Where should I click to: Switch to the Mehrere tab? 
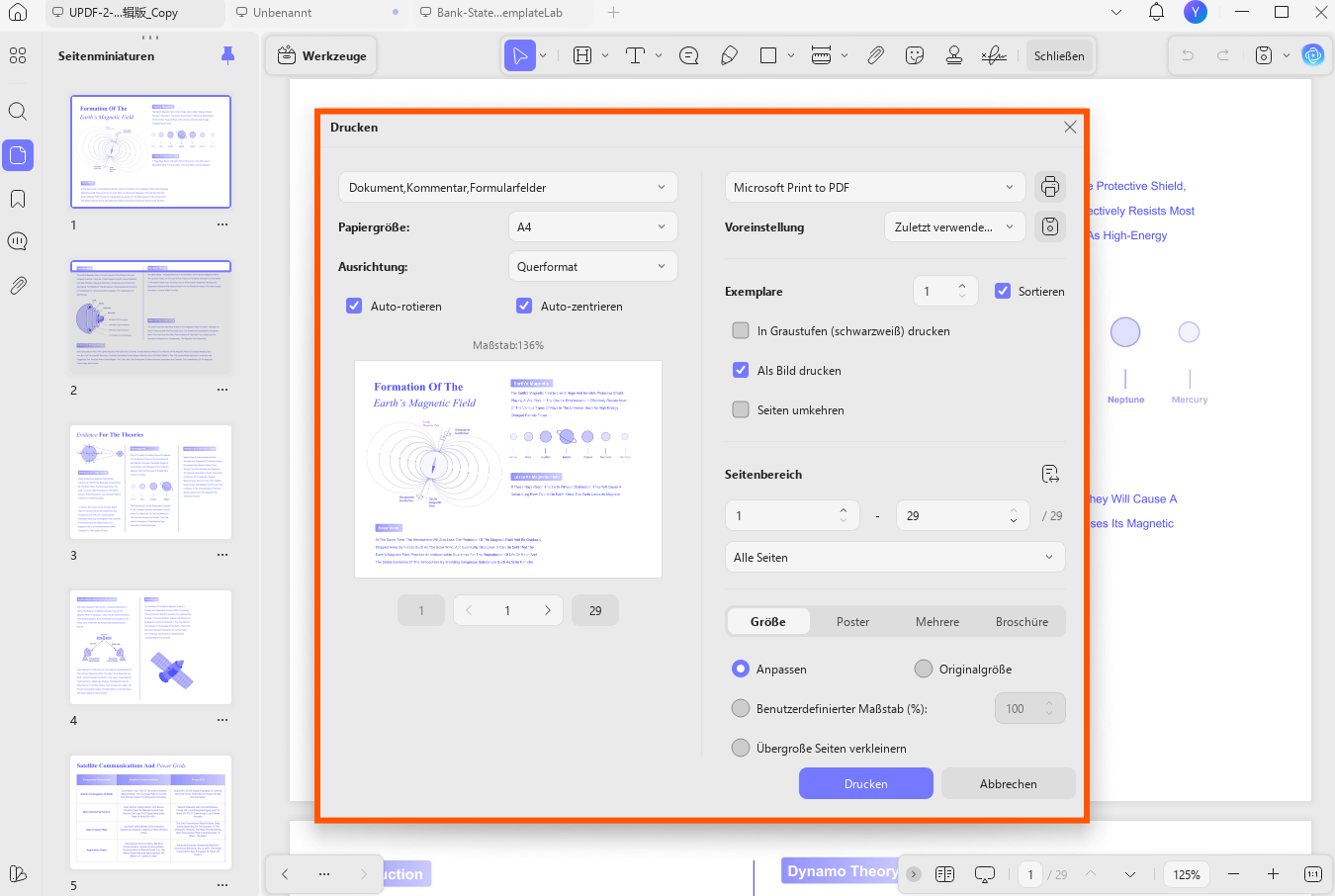pyautogui.click(x=937, y=621)
